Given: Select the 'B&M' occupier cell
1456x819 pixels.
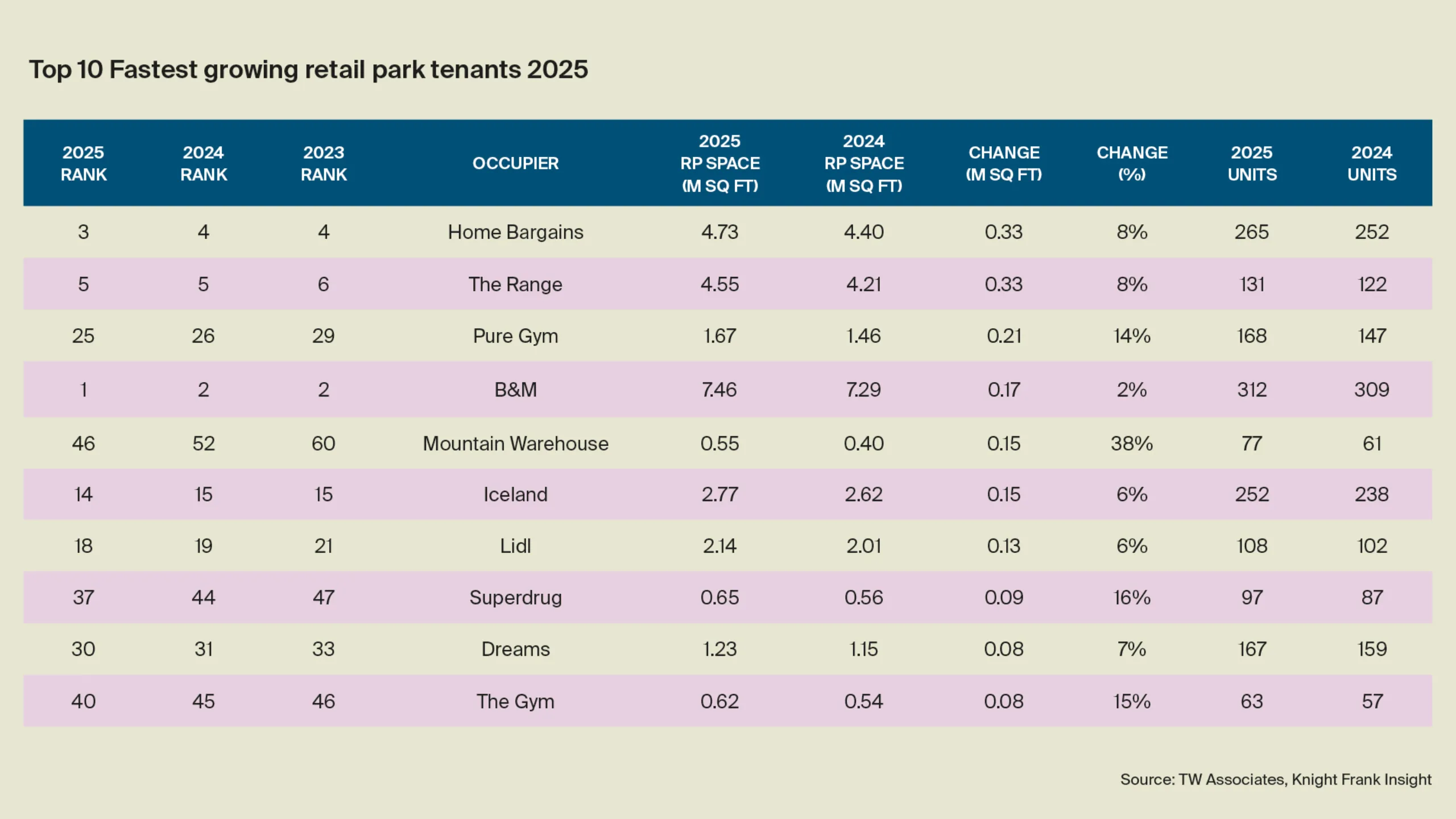Looking at the screenshot, I should pos(515,390).
